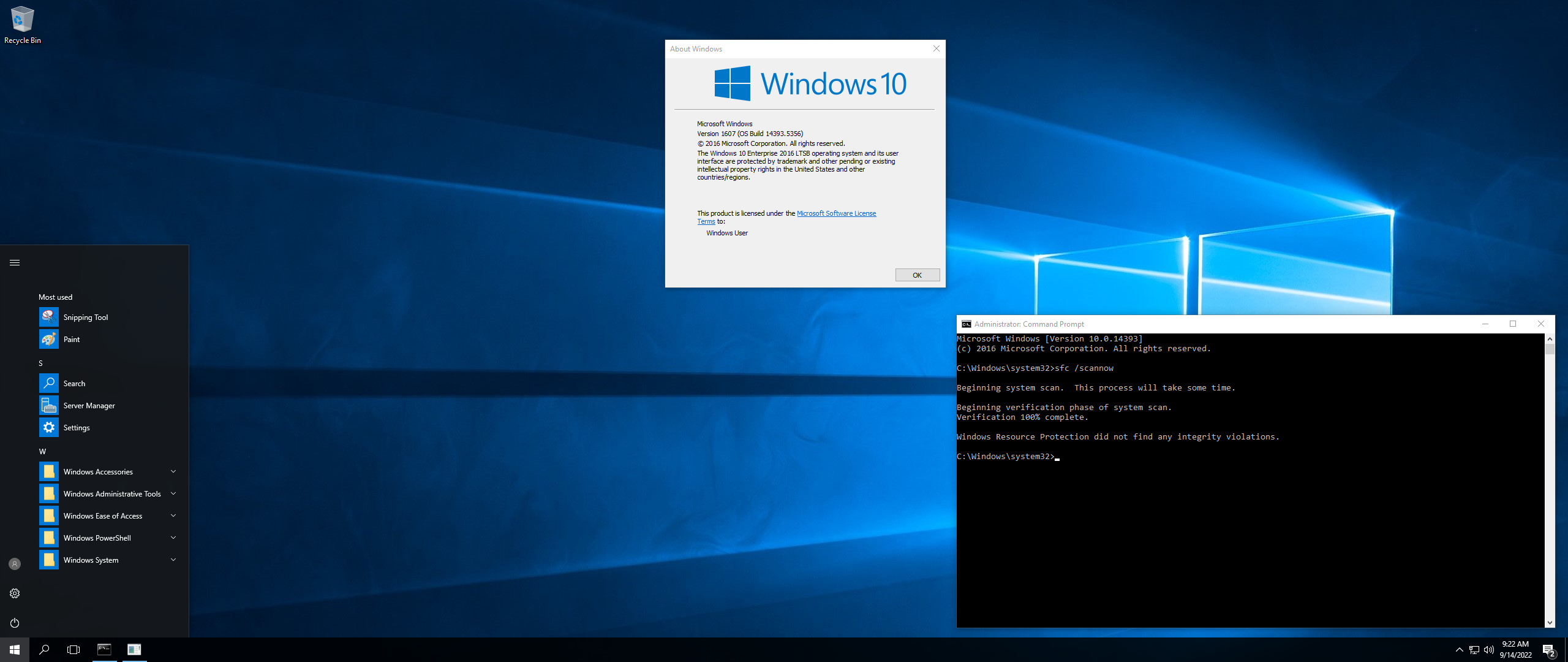The width and height of the screenshot is (1568, 662).
Task: Switch to Command Prompt taskbar icon
Action: point(104,650)
